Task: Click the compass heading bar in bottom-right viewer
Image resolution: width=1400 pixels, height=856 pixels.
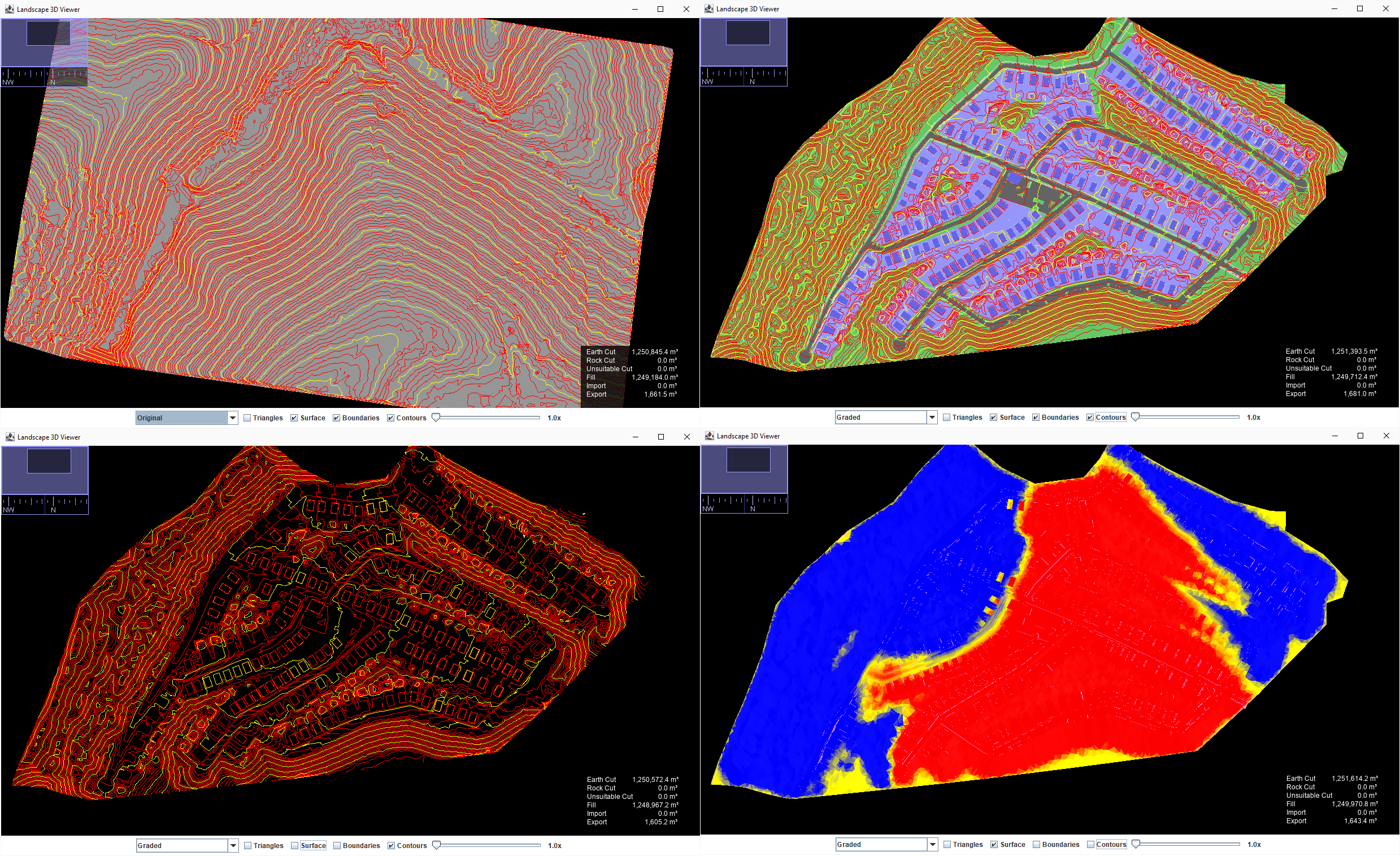Action: tap(744, 503)
